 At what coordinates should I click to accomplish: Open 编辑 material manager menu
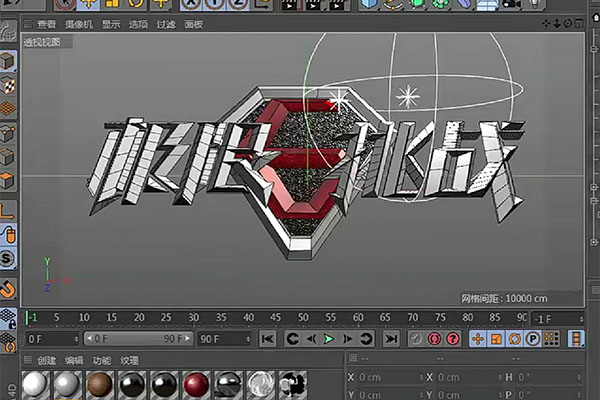point(74,361)
